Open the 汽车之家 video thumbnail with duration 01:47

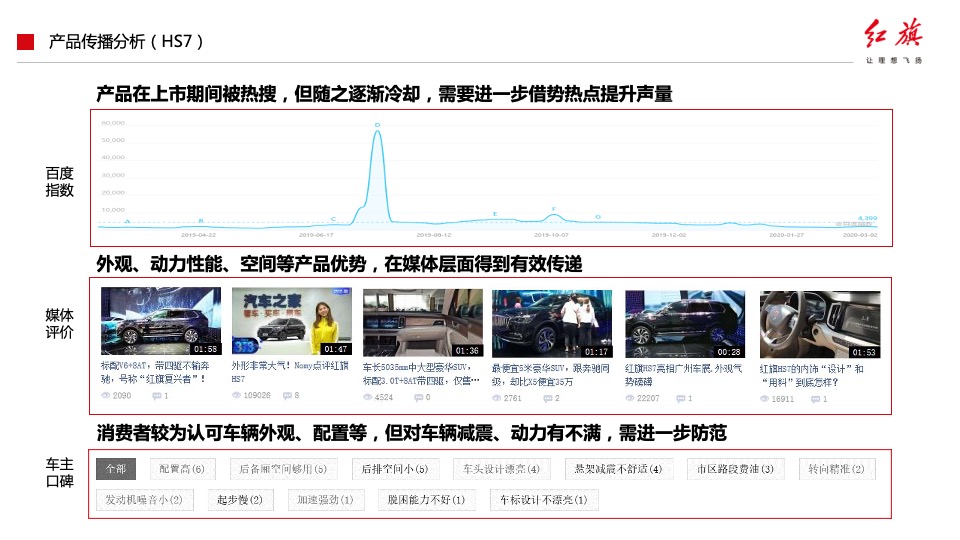click(x=291, y=321)
